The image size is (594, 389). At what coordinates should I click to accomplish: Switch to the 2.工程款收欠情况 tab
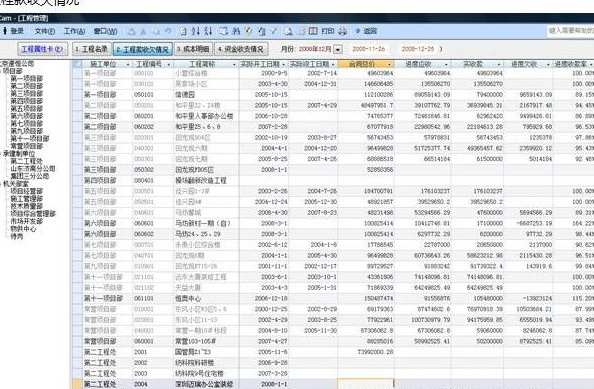(x=142, y=49)
